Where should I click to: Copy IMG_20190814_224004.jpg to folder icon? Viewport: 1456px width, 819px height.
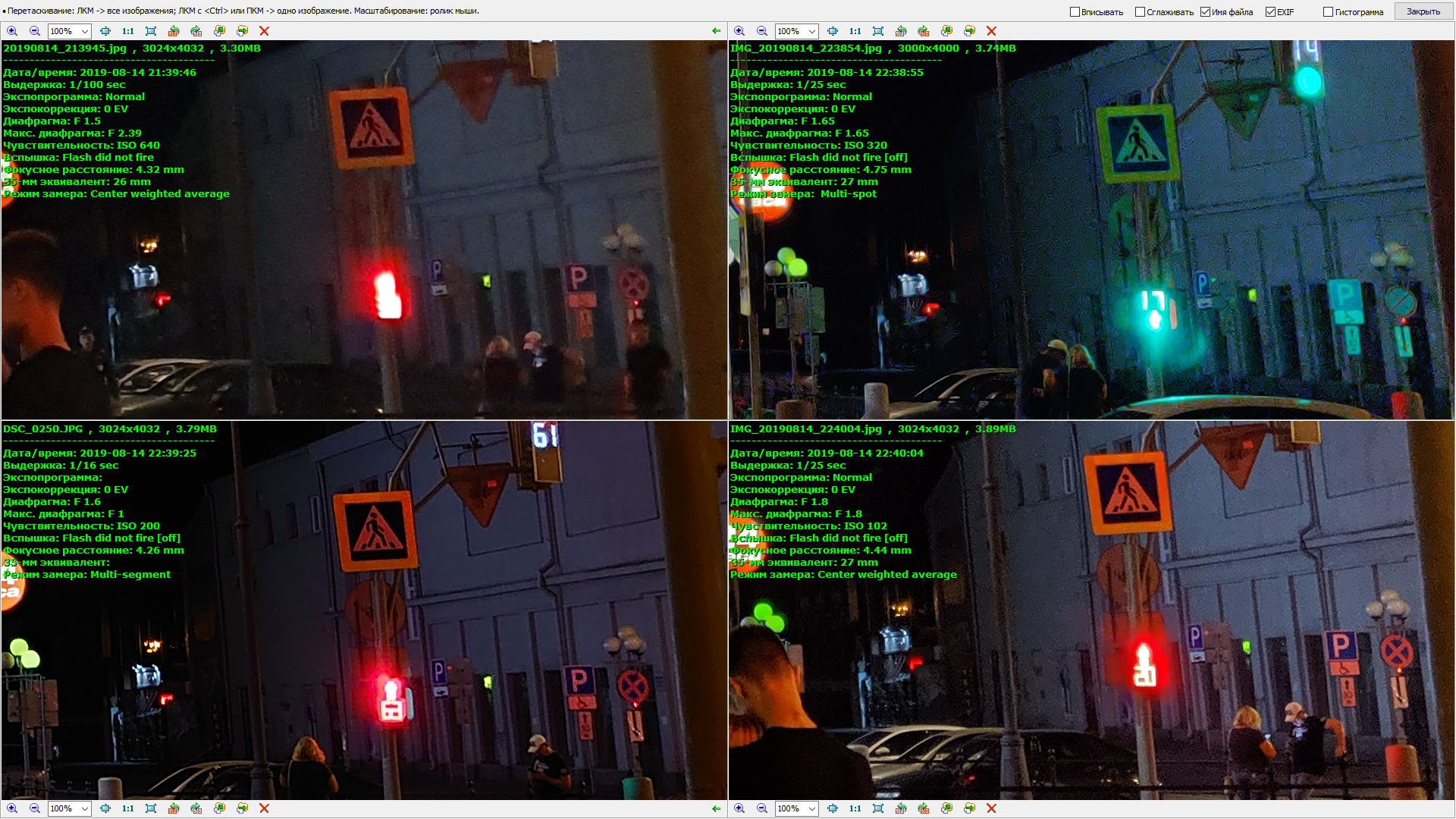point(946,808)
